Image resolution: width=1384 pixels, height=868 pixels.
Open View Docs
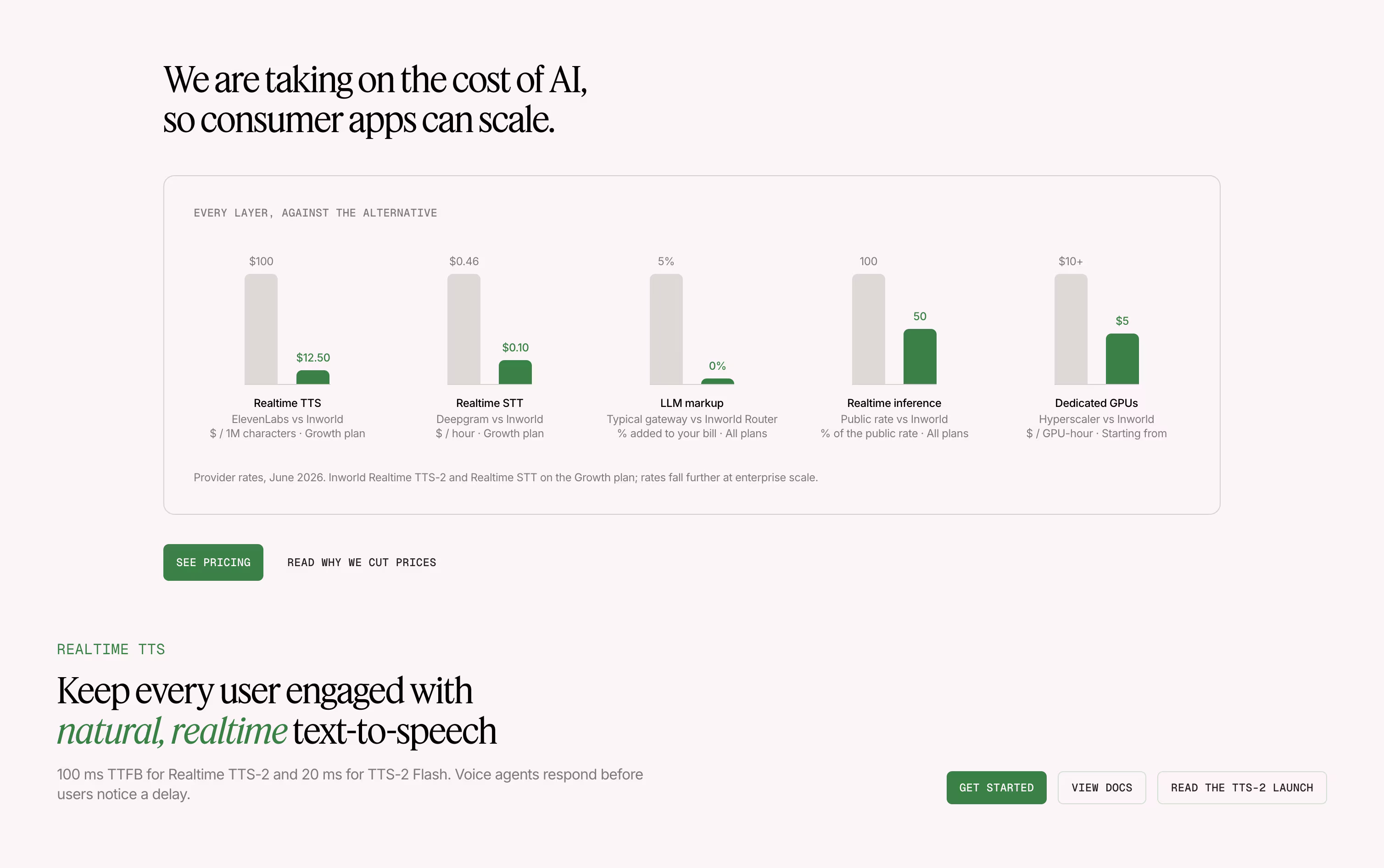tap(1102, 788)
